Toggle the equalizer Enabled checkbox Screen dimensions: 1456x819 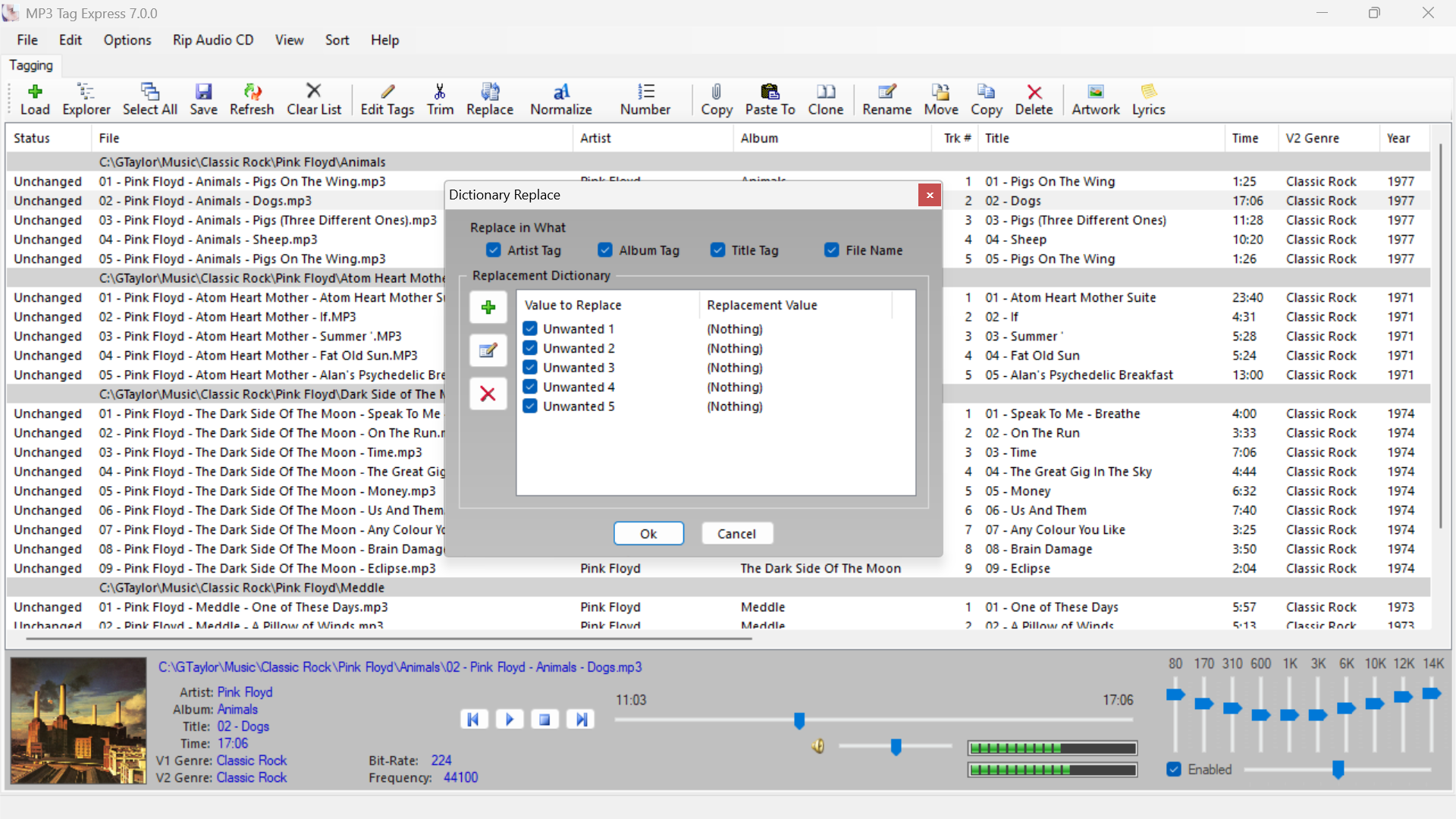[x=1174, y=770]
